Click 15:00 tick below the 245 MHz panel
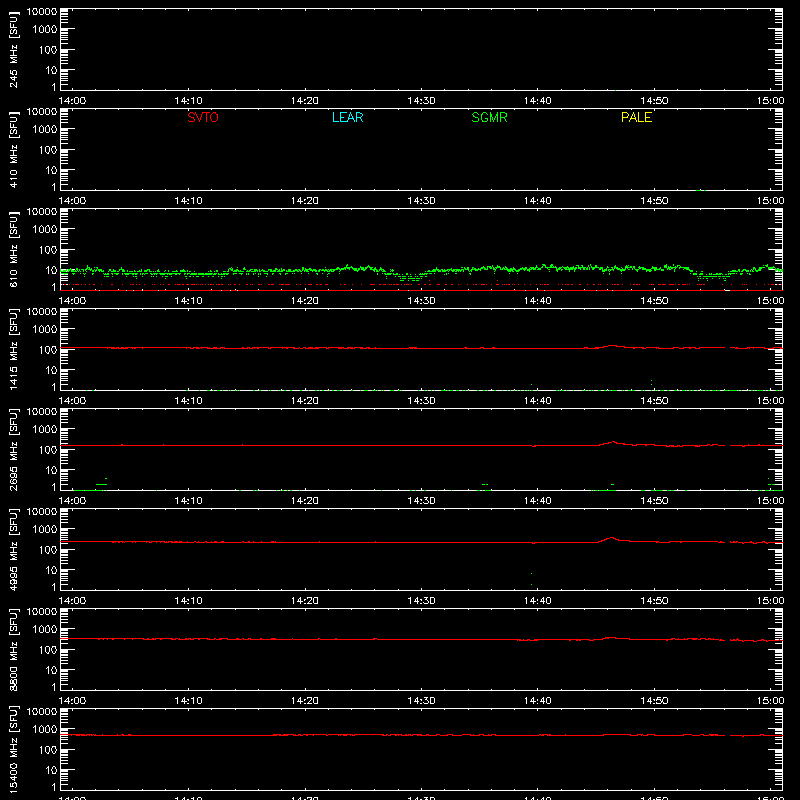Image resolution: width=800 pixels, height=800 pixels. 770,101
